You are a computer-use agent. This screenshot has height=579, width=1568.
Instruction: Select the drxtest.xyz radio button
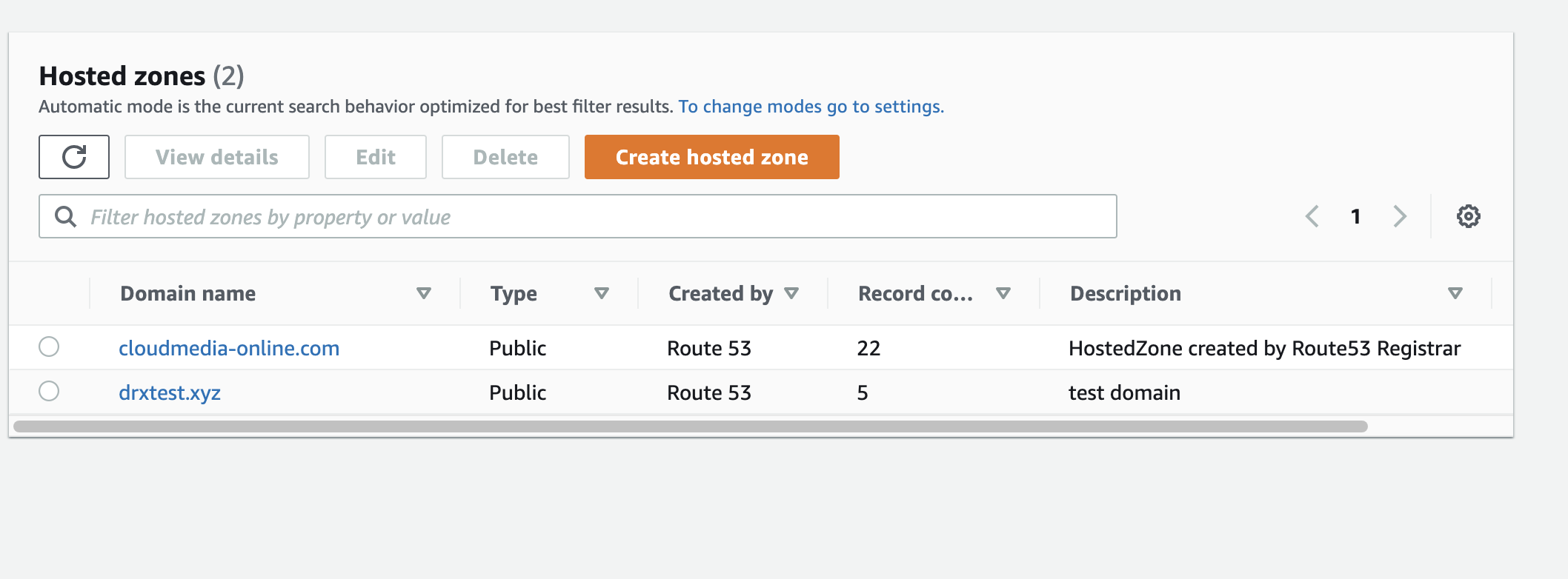tap(49, 391)
